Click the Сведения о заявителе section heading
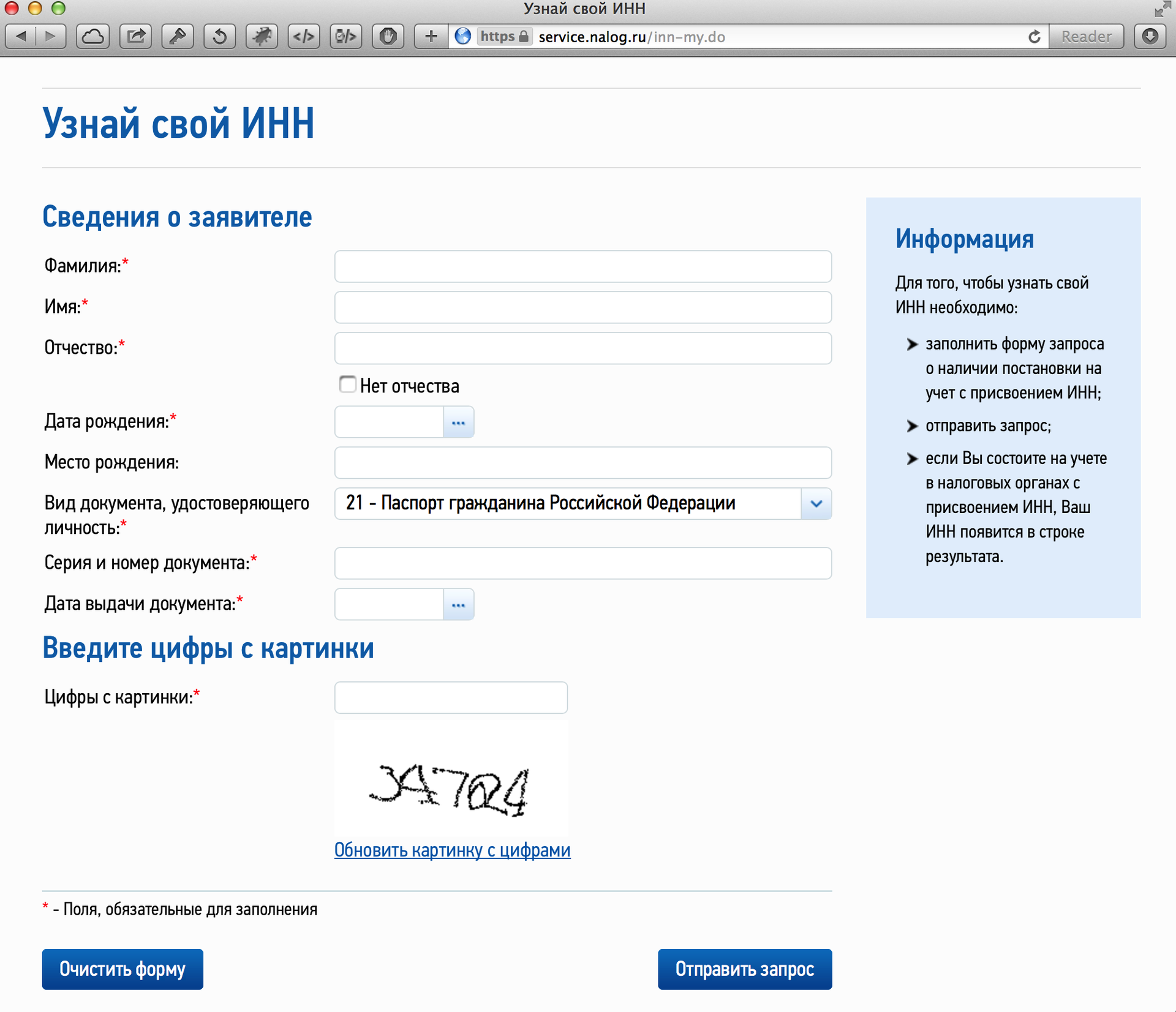The width and height of the screenshot is (1176, 1012). point(177,217)
